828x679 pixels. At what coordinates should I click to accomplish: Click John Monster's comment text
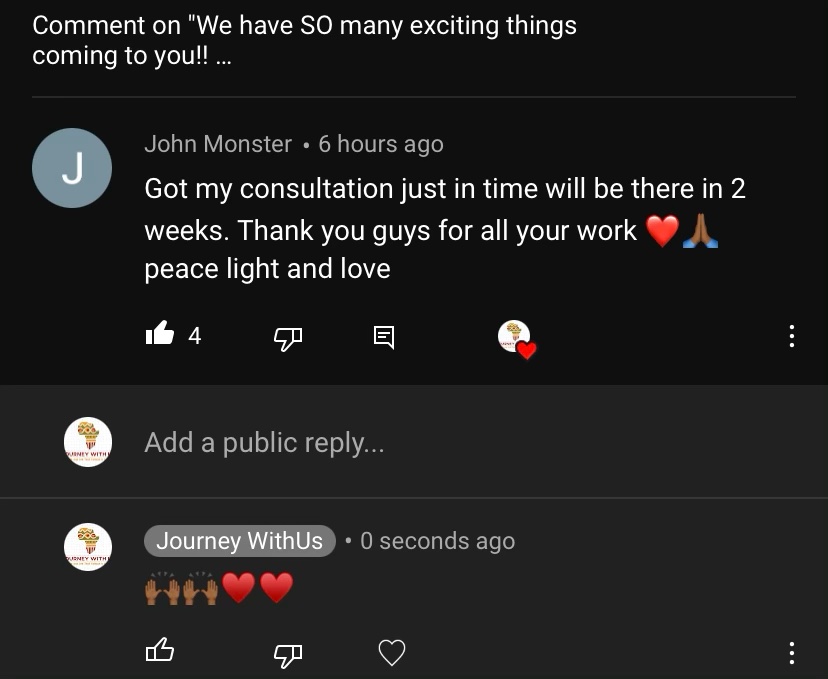tap(445, 229)
